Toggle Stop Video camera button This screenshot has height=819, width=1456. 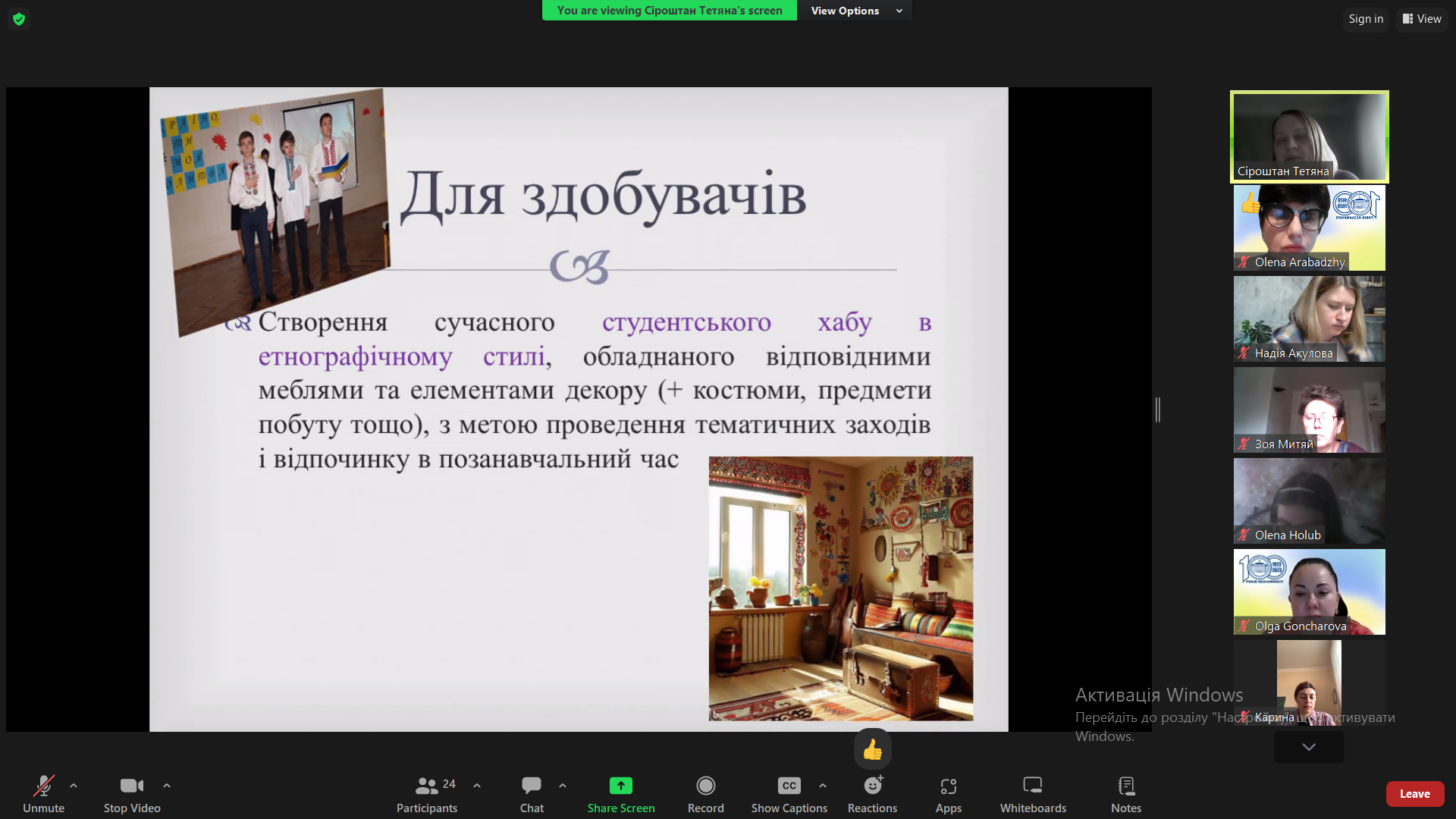(x=131, y=786)
